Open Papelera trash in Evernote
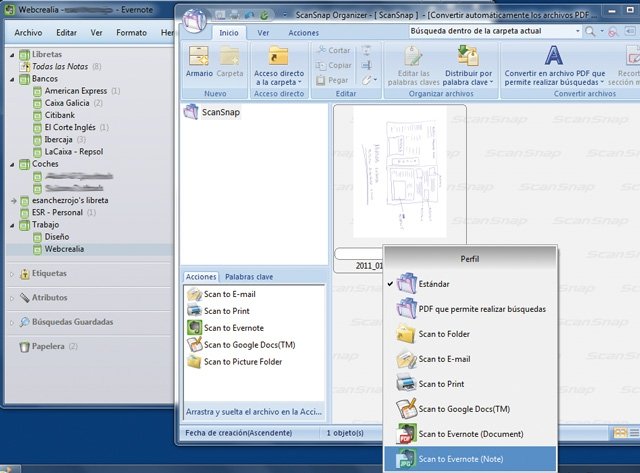This screenshot has height=473, width=640. click(x=48, y=346)
